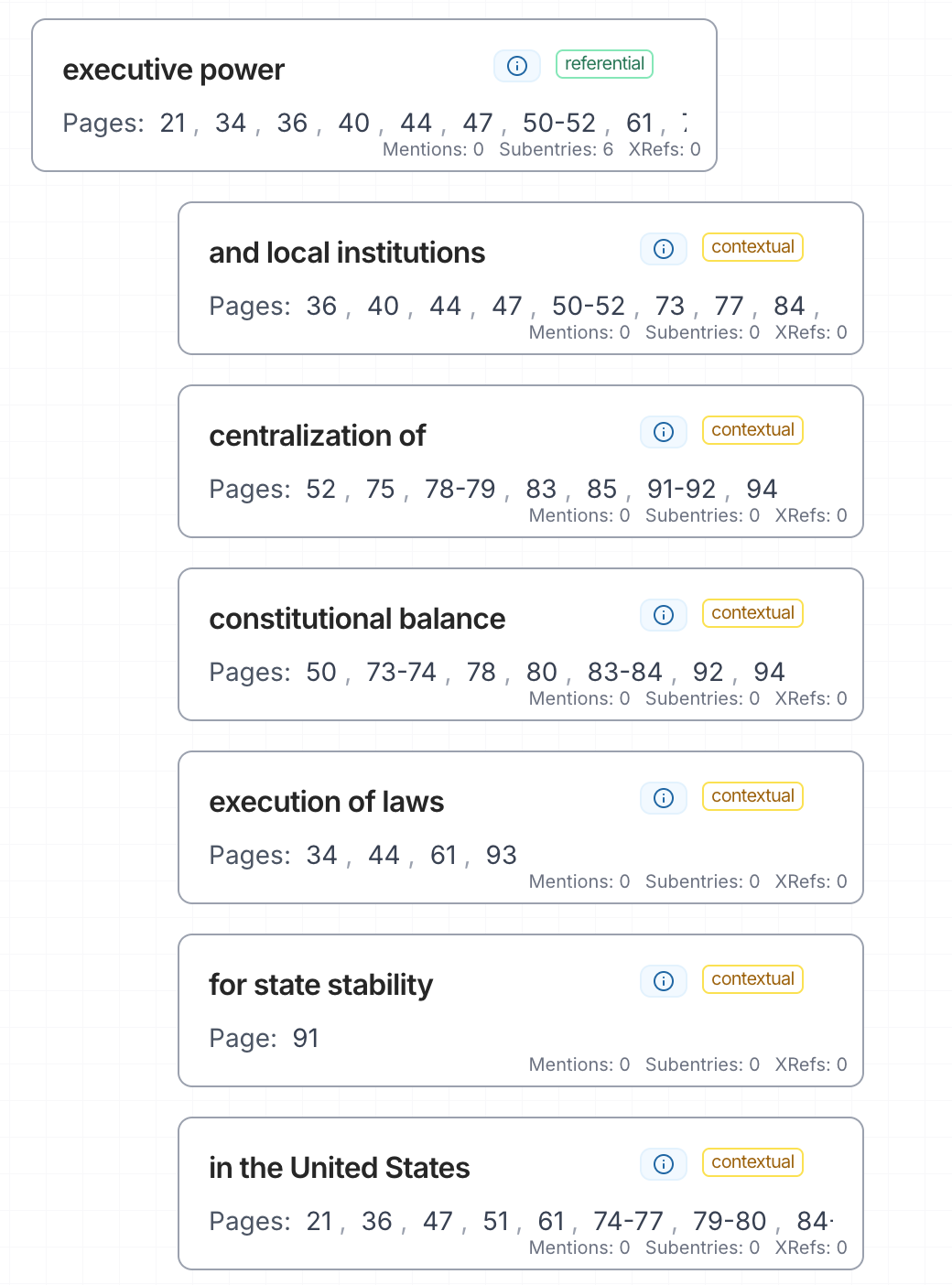The image size is (952, 1285).
Task: Click page 91 under for state stability
Action: pyautogui.click(x=306, y=1038)
